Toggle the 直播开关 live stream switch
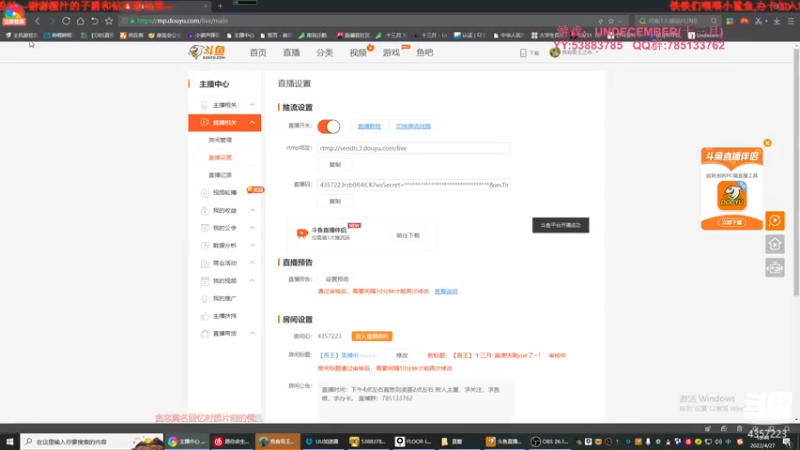Image resolution: width=800 pixels, height=450 pixels. tap(329, 127)
